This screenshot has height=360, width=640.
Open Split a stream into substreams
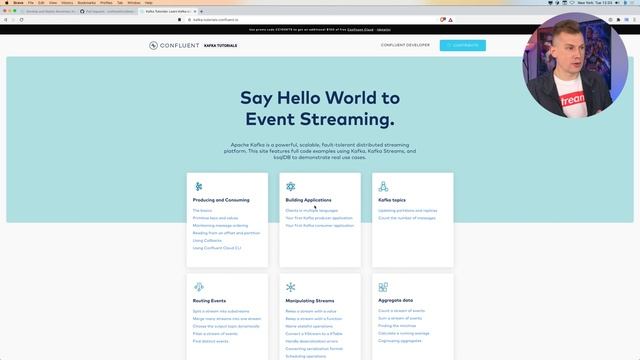[221, 311]
